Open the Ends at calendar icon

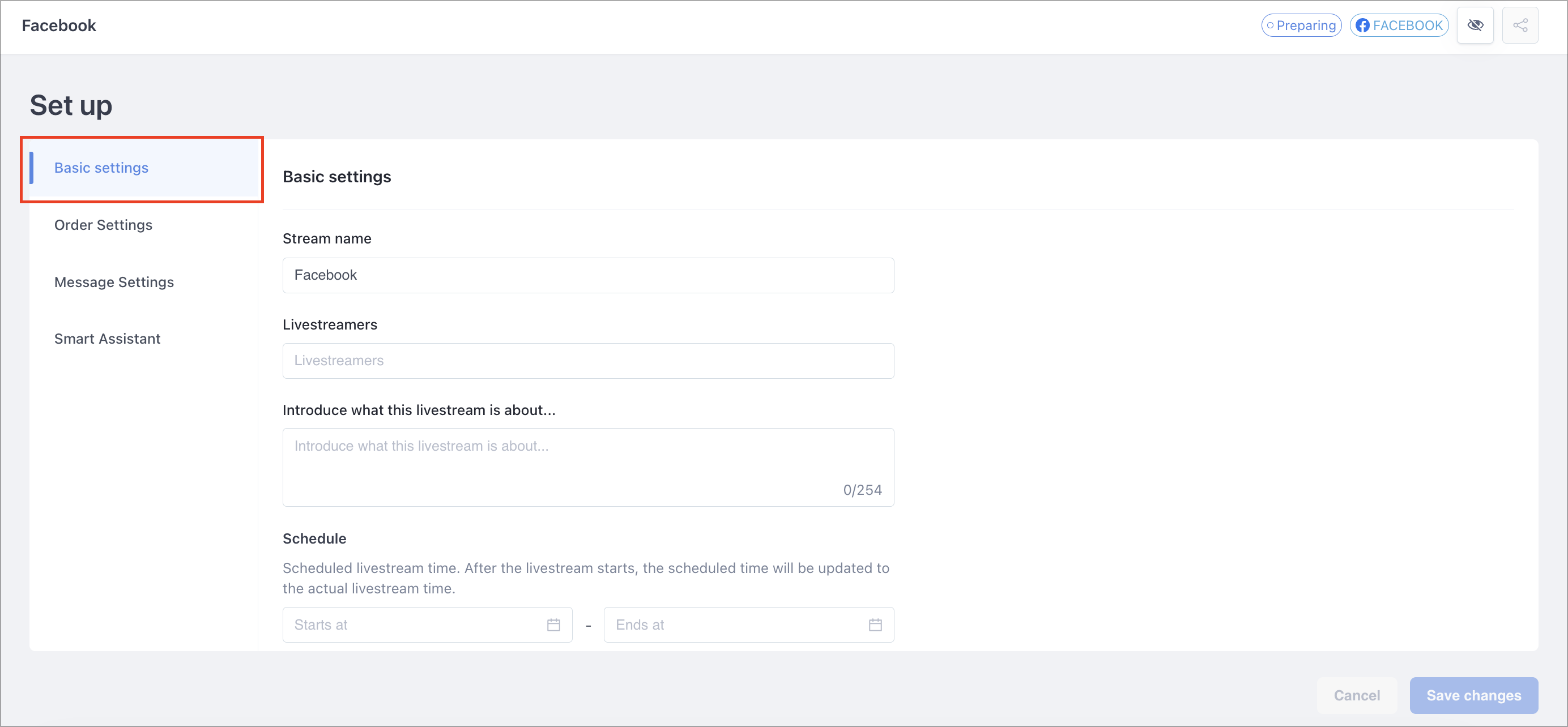pyautogui.click(x=875, y=625)
